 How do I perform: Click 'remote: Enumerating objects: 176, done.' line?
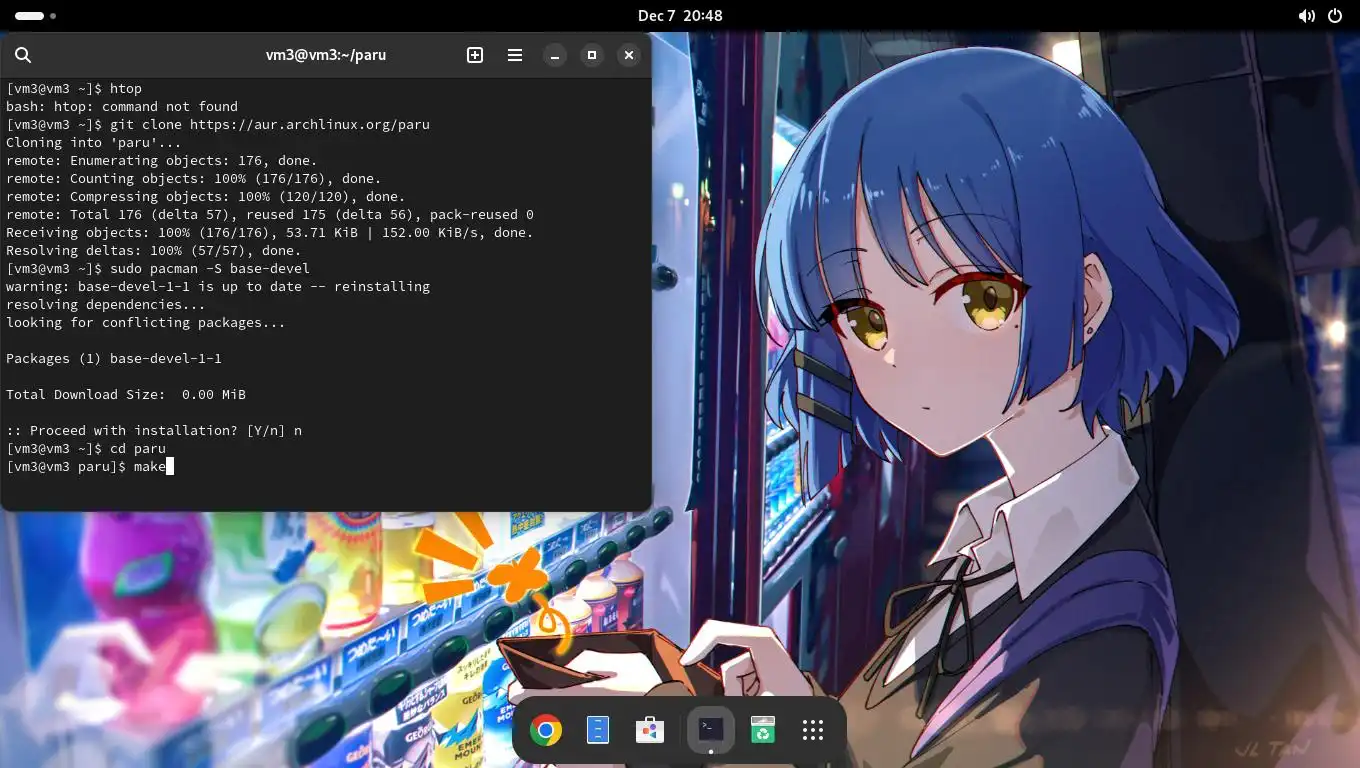pyautogui.click(x=162, y=160)
